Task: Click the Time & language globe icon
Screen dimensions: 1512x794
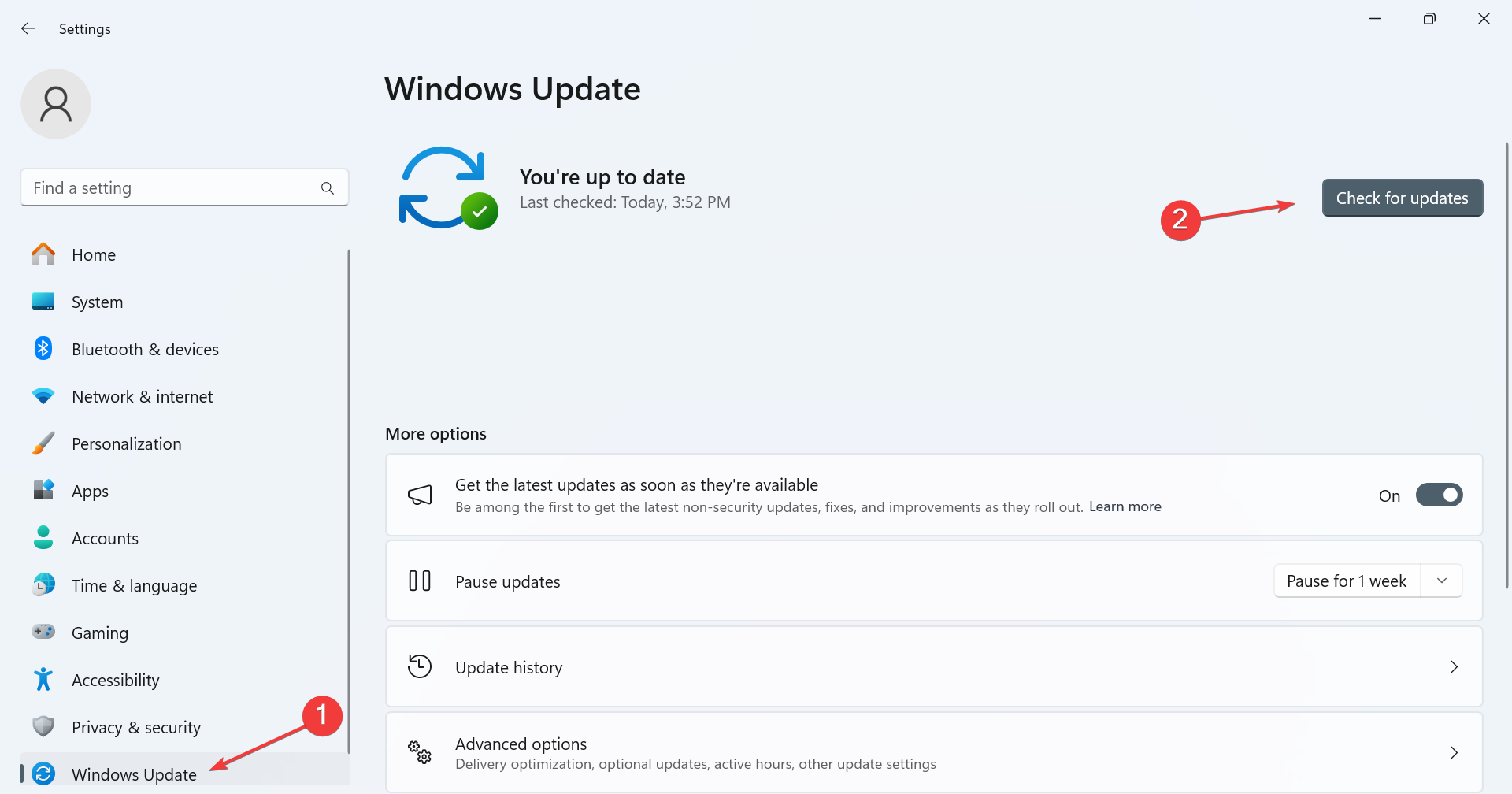Action: click(43, 584)
